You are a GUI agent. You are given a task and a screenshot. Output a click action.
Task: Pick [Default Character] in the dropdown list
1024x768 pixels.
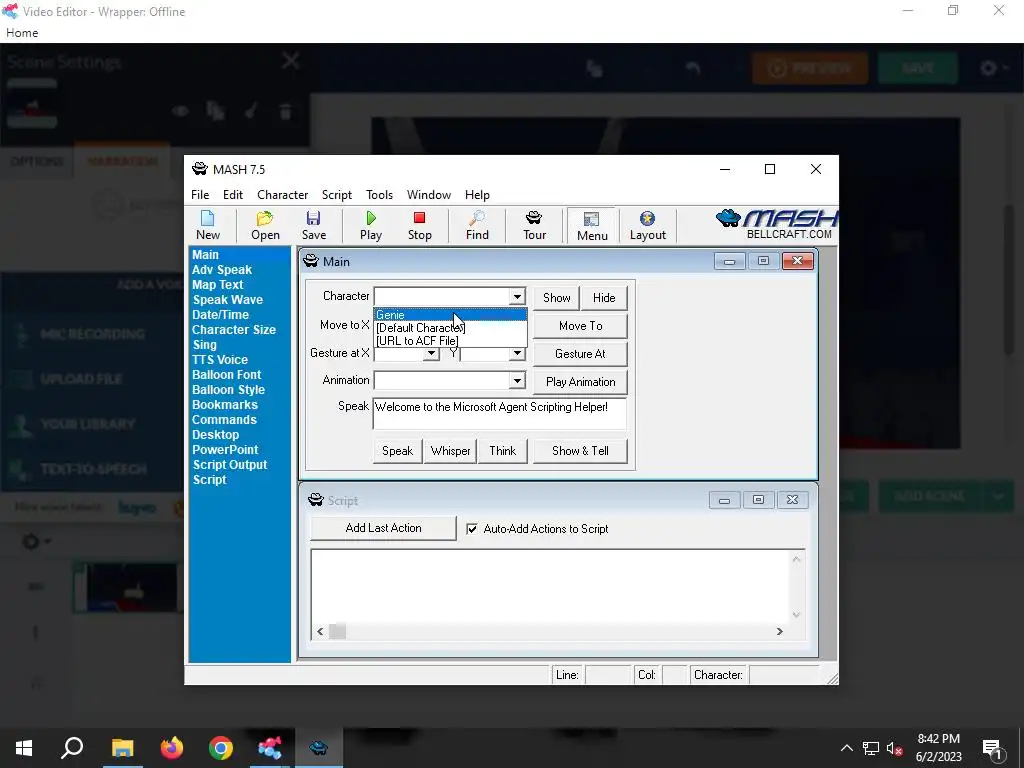(450, 328)
